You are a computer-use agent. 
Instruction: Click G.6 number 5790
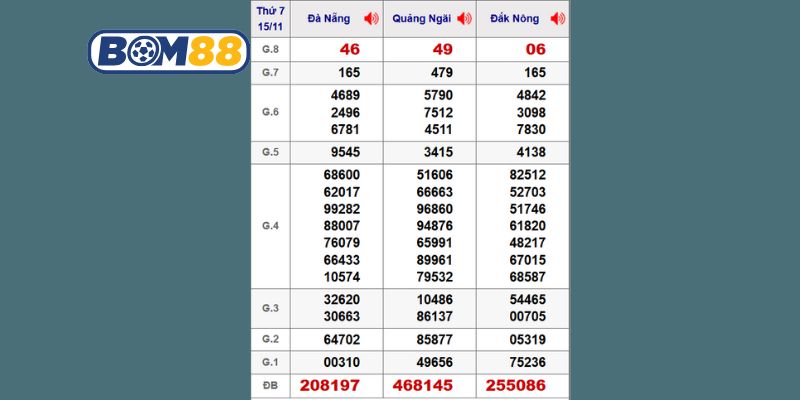[x=438, y=95]
